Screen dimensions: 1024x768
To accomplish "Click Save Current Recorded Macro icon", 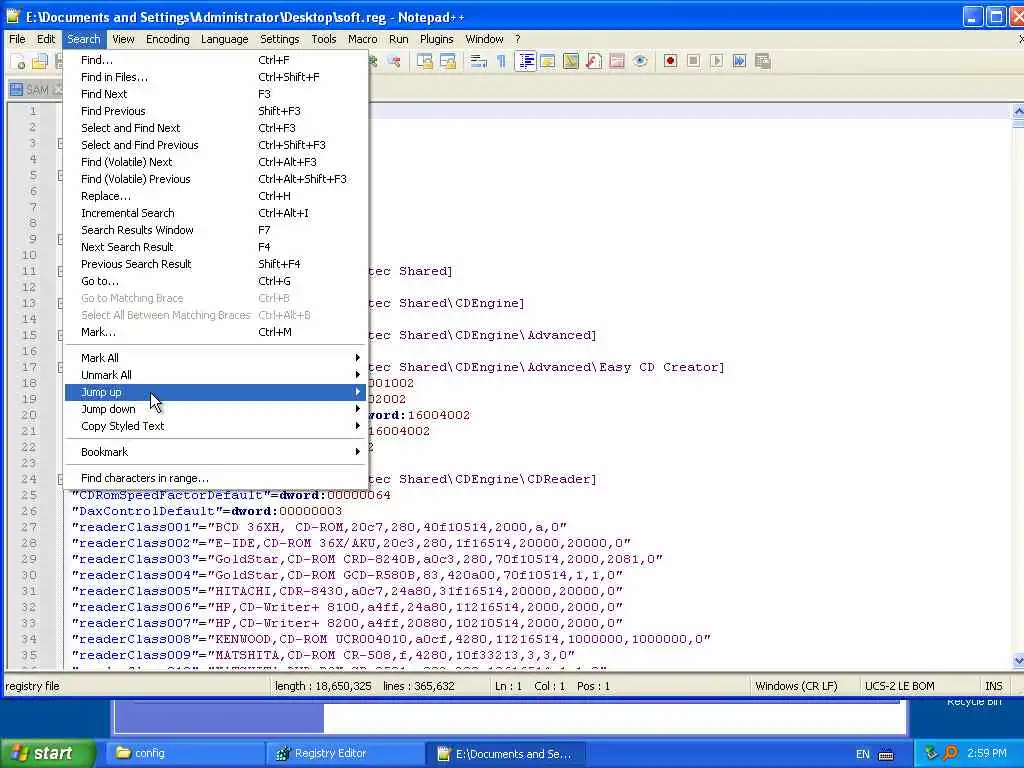I will pyautogui.click(x=762, y=61).
